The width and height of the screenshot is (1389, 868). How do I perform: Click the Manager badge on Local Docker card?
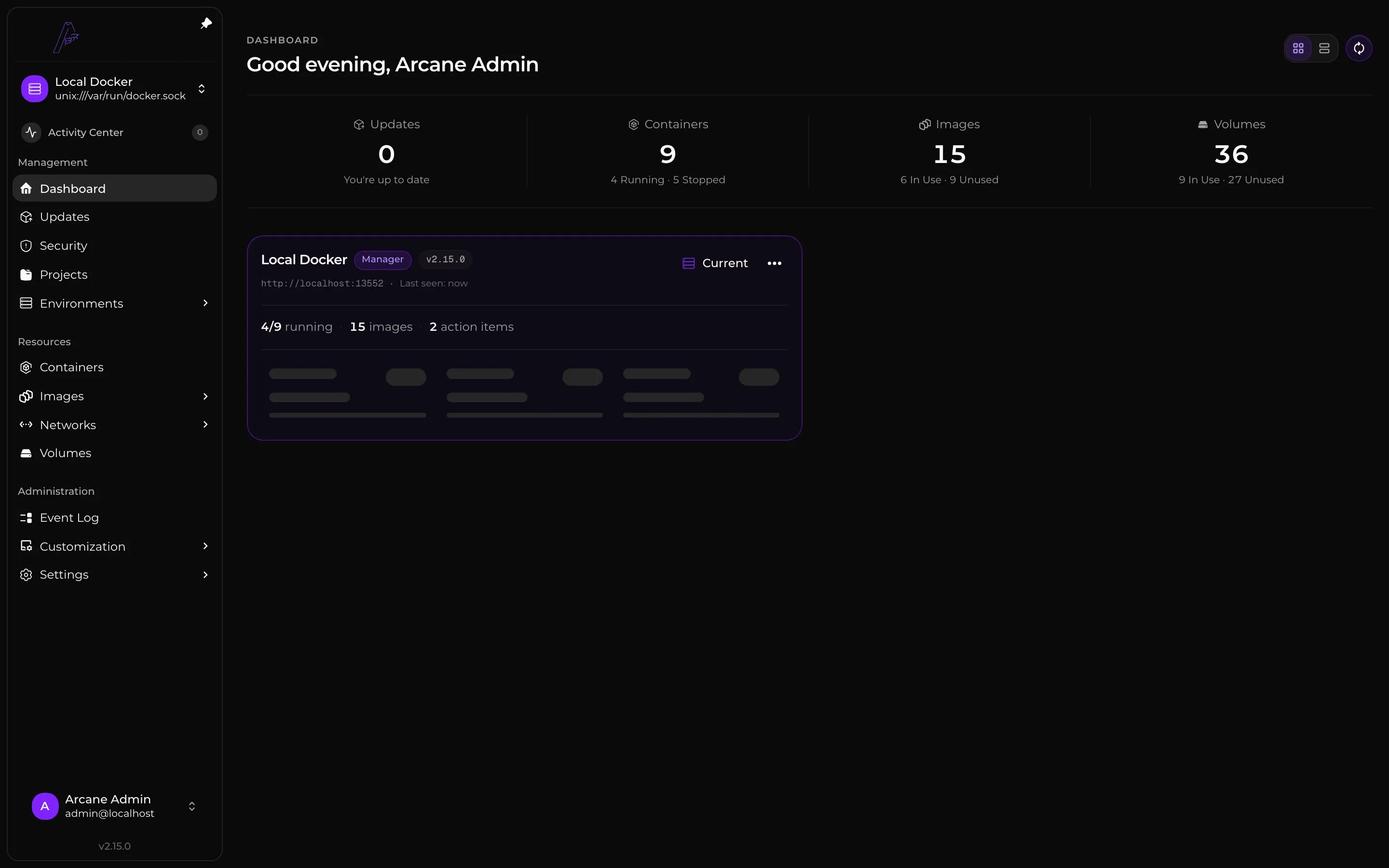click(383, 259)
